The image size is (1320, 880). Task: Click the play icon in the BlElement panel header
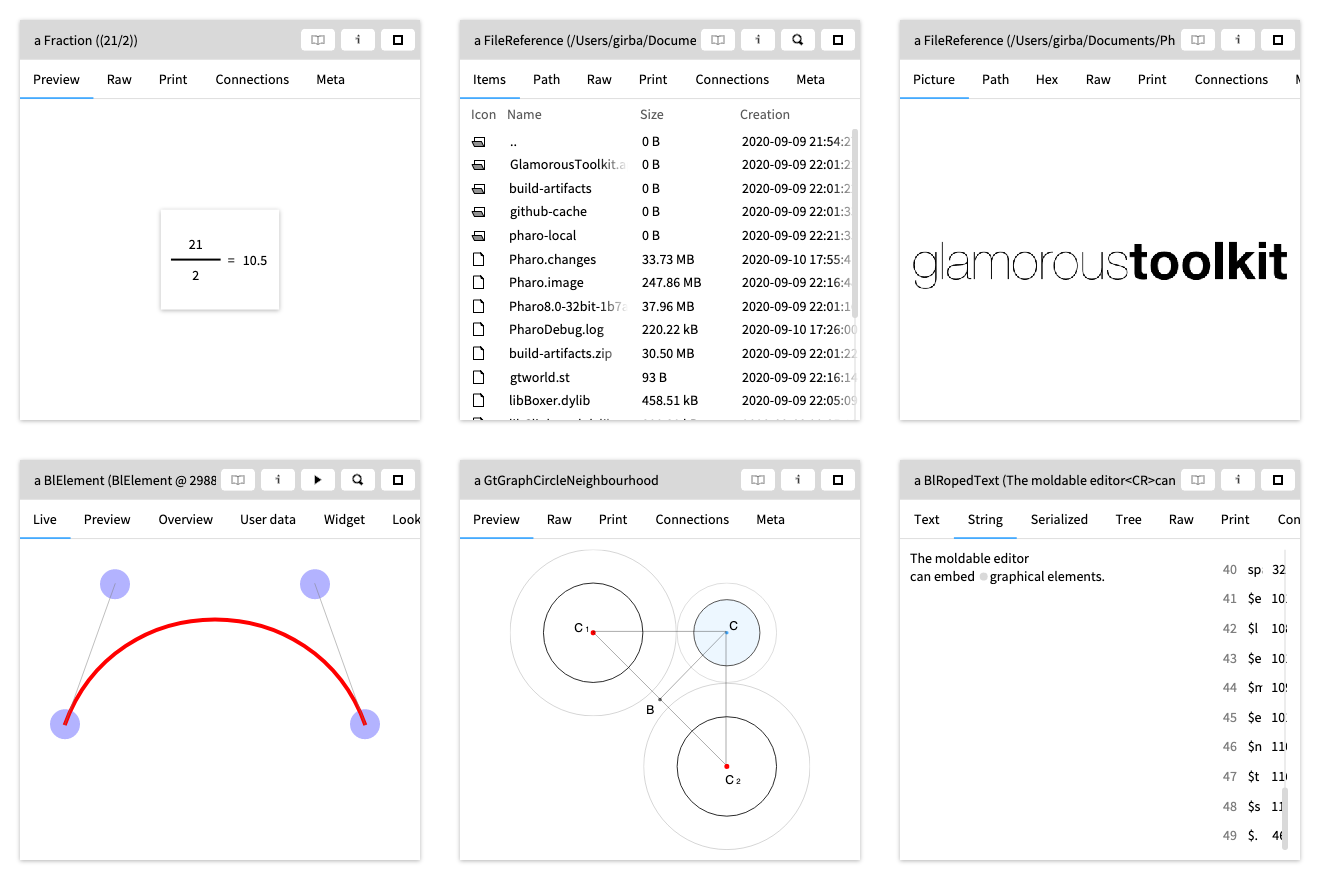pos(318,480)
